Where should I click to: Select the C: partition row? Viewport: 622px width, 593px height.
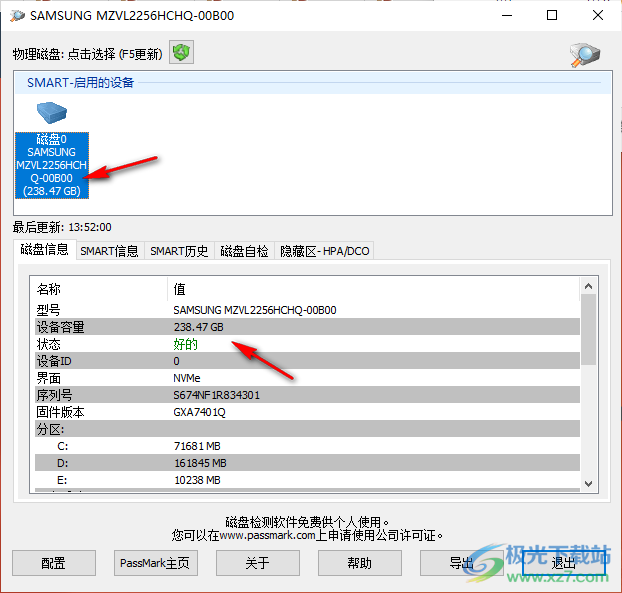(307, 446)
